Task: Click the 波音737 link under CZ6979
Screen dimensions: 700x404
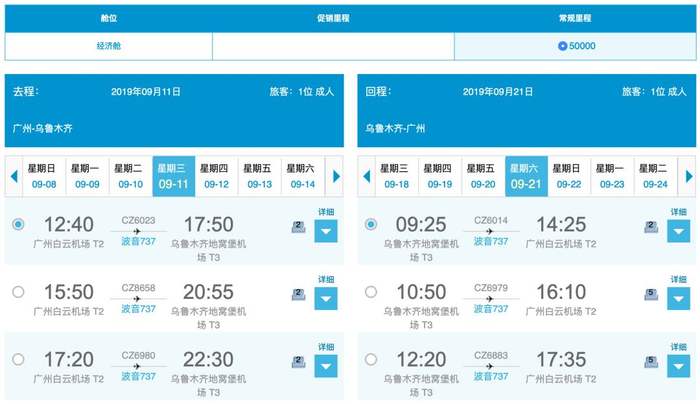Action: click(490, 308)
